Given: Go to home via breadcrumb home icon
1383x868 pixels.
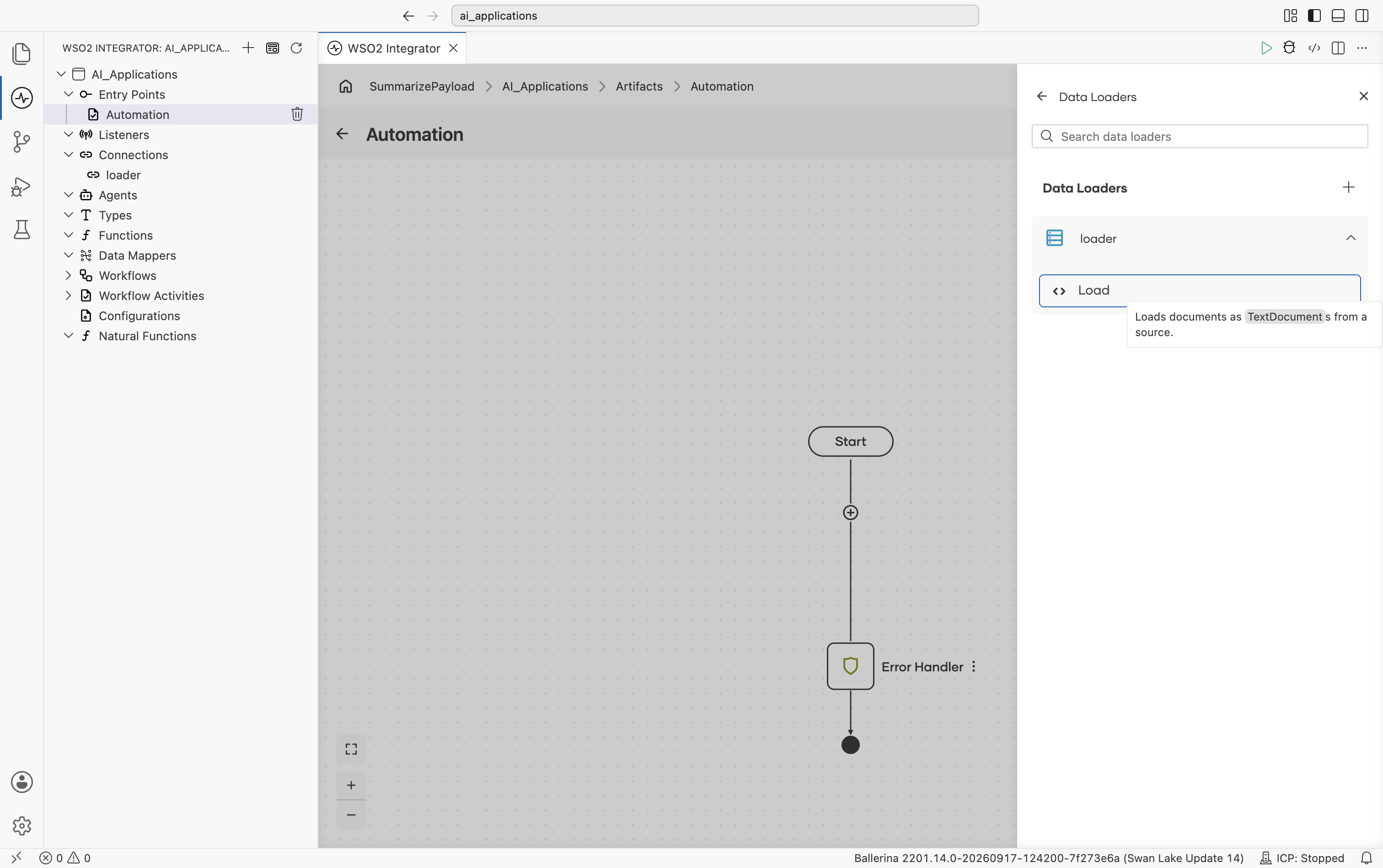Looking at the screenshot, I should [x=346, y=86].
